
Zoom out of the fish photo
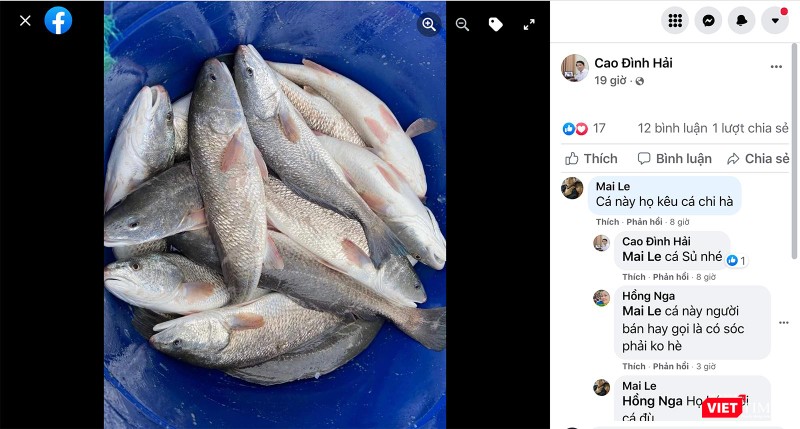pyautogui.click(x=462, y=25)
